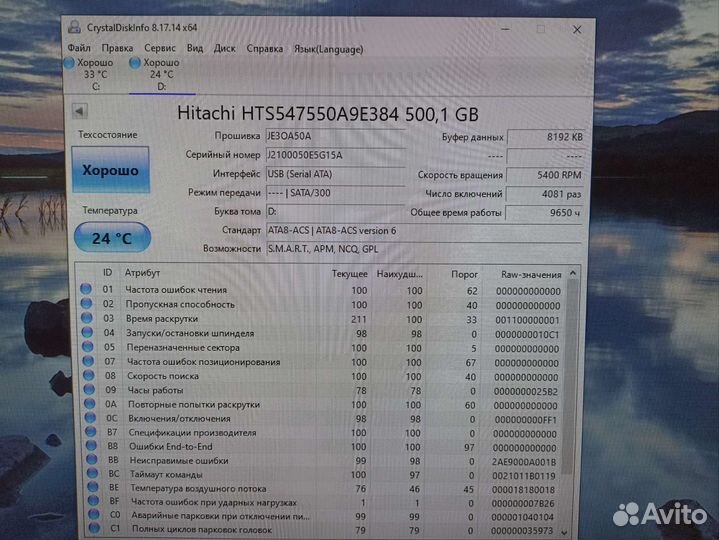Open the Диск menu
The width and height of the screenshot is (719, 540).
(x=225, y=47)
